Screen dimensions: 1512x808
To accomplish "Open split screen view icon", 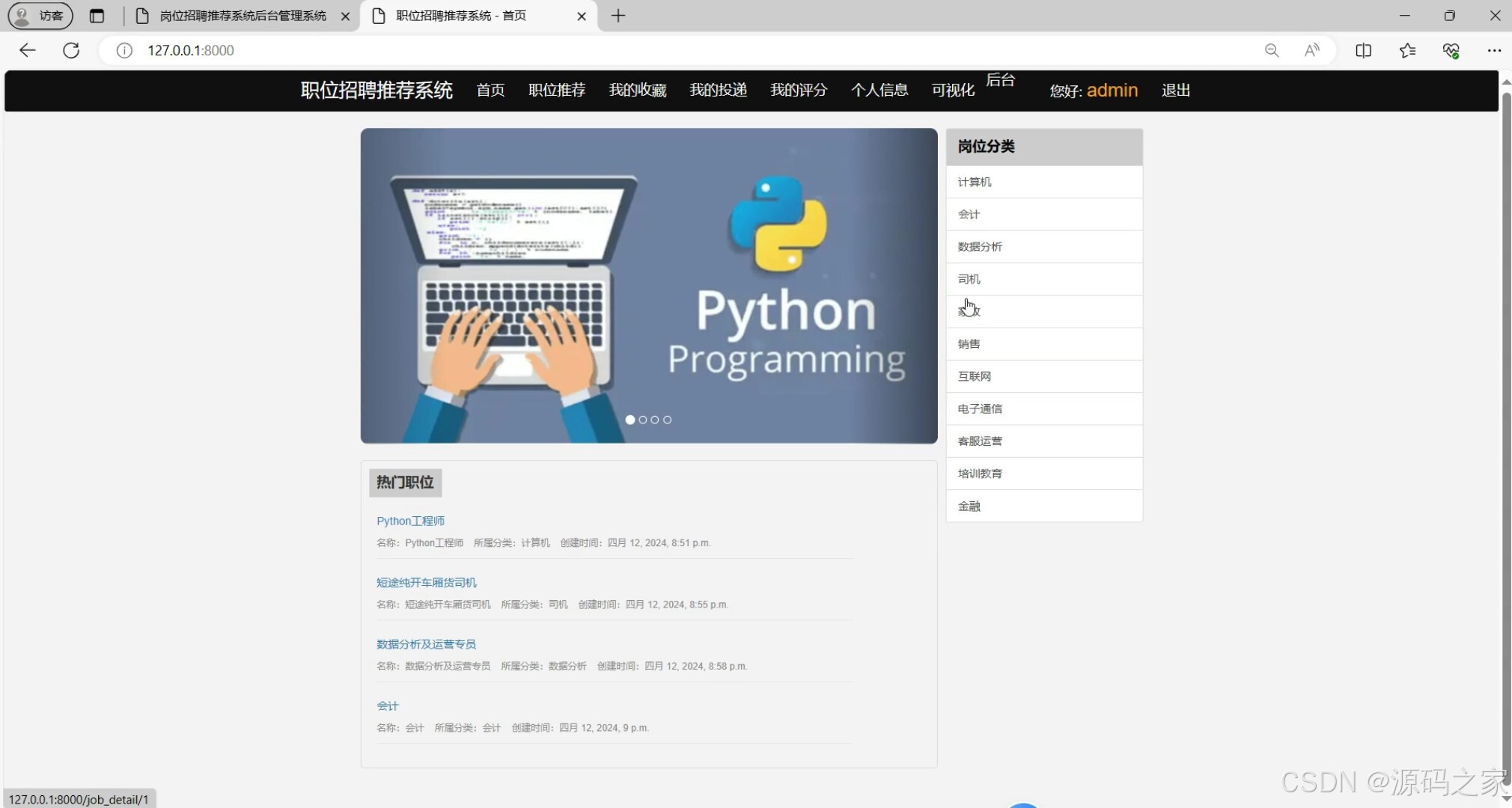I will point(1363,50).
